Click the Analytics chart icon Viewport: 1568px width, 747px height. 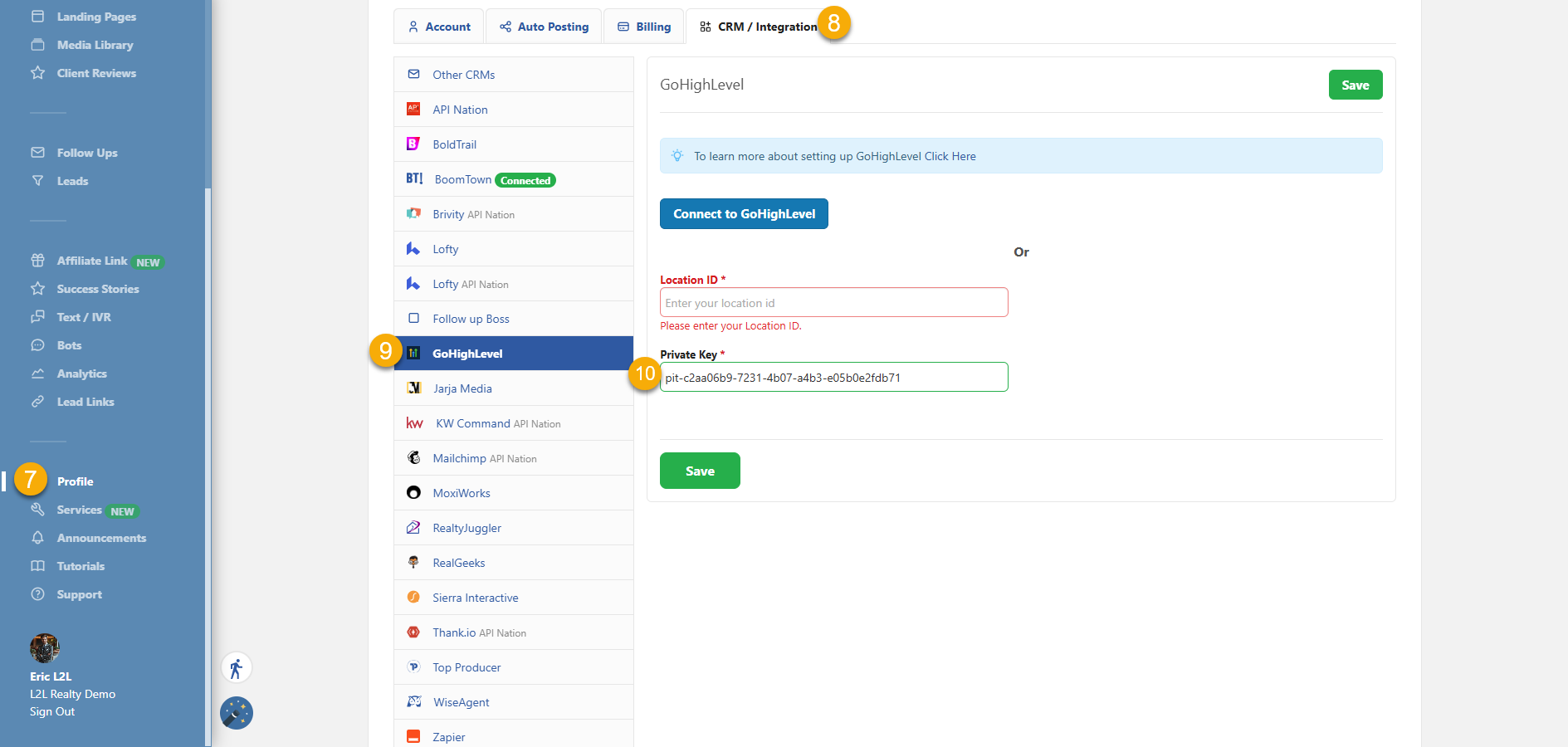pos(38,373)
